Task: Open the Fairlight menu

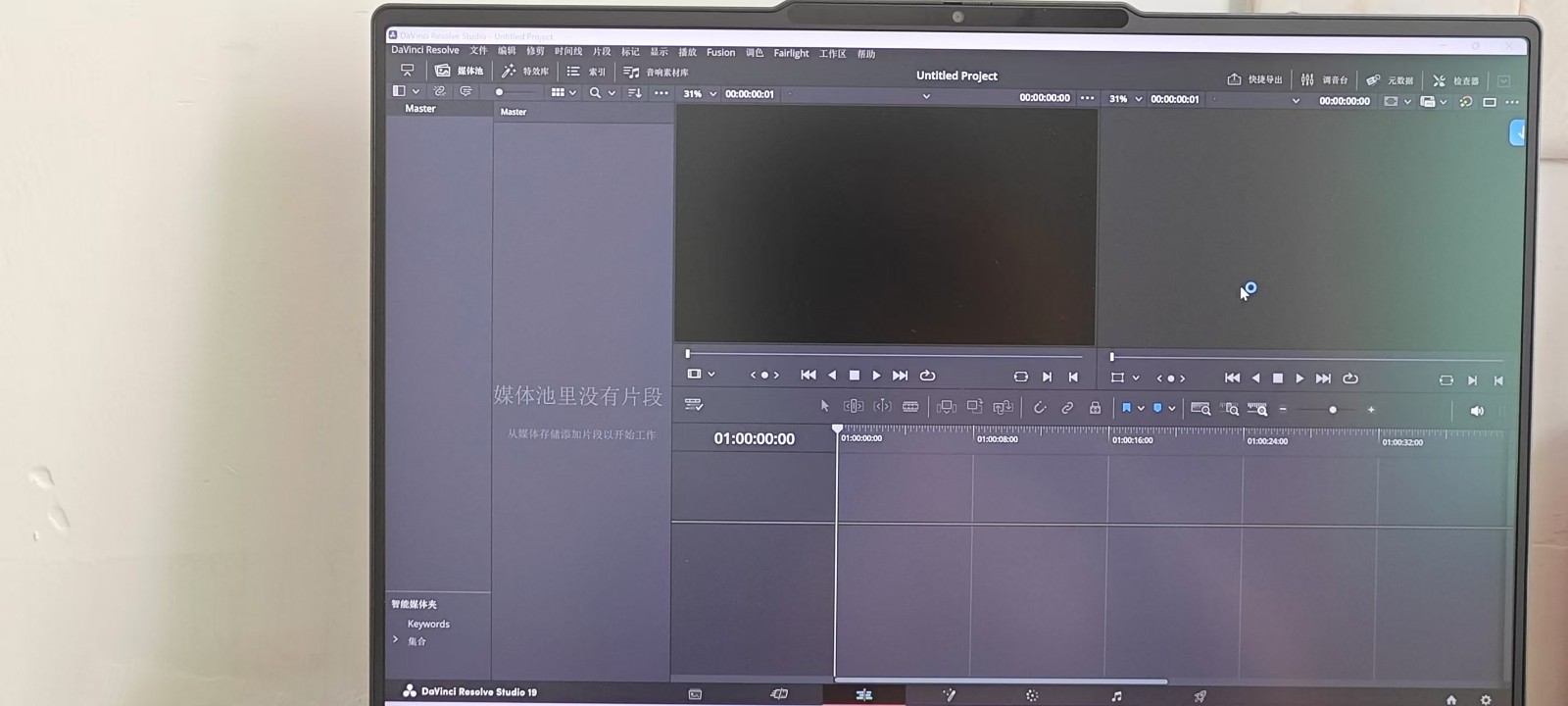Action: [x=791, y=53]
